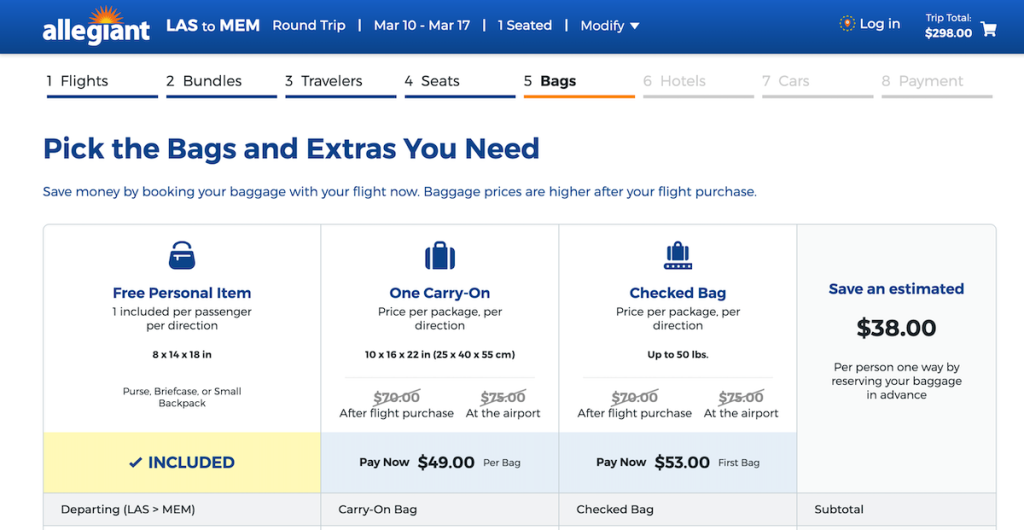
Task: Click the Log in sun icon
Action: [846, 24]
